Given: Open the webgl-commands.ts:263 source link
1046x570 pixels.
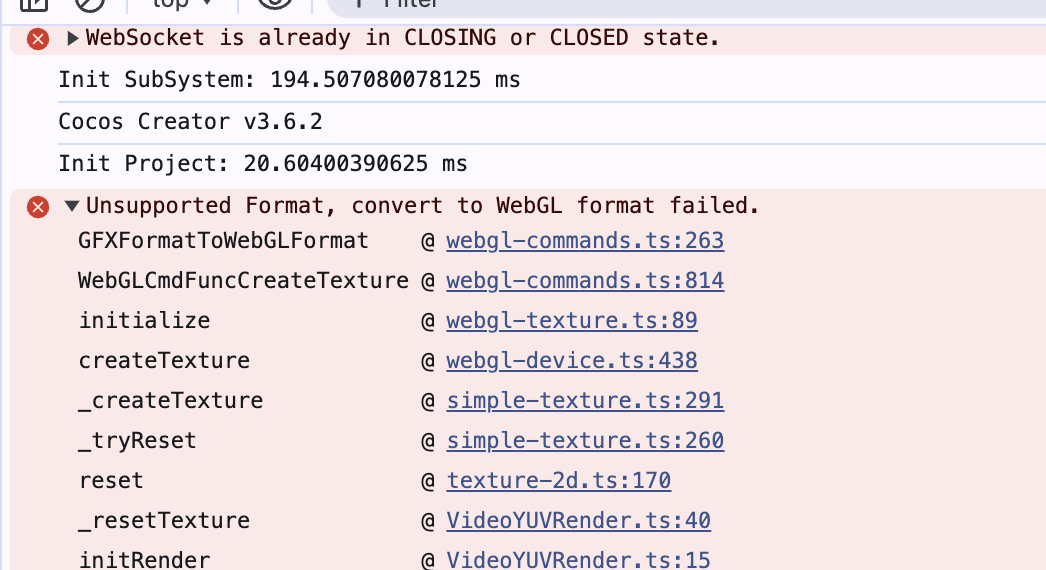Looking at the screenshot, I should pyautogui.click(x=585, y=241).
